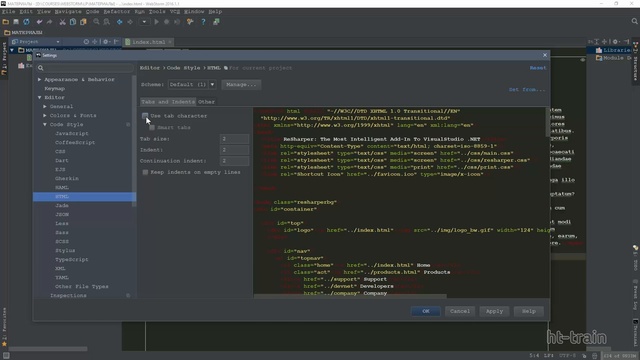Image resolution: width=640 pixels, height=360 pixels.
Task: Click the Synchronize refresh icon
Action: pyautogui.click(x=27, y=22)
